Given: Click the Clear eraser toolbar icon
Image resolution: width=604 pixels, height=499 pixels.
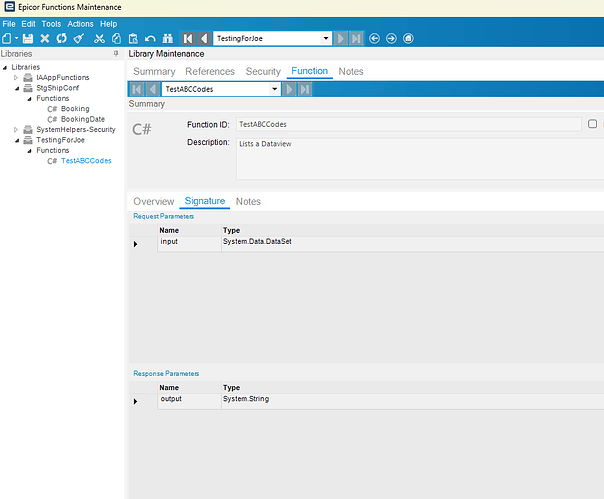Looking at the screenshot, I should coord(77,38).
